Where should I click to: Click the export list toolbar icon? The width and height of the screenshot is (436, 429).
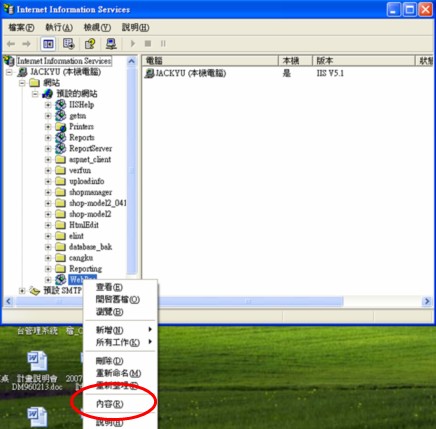click(x=69, y=44)
